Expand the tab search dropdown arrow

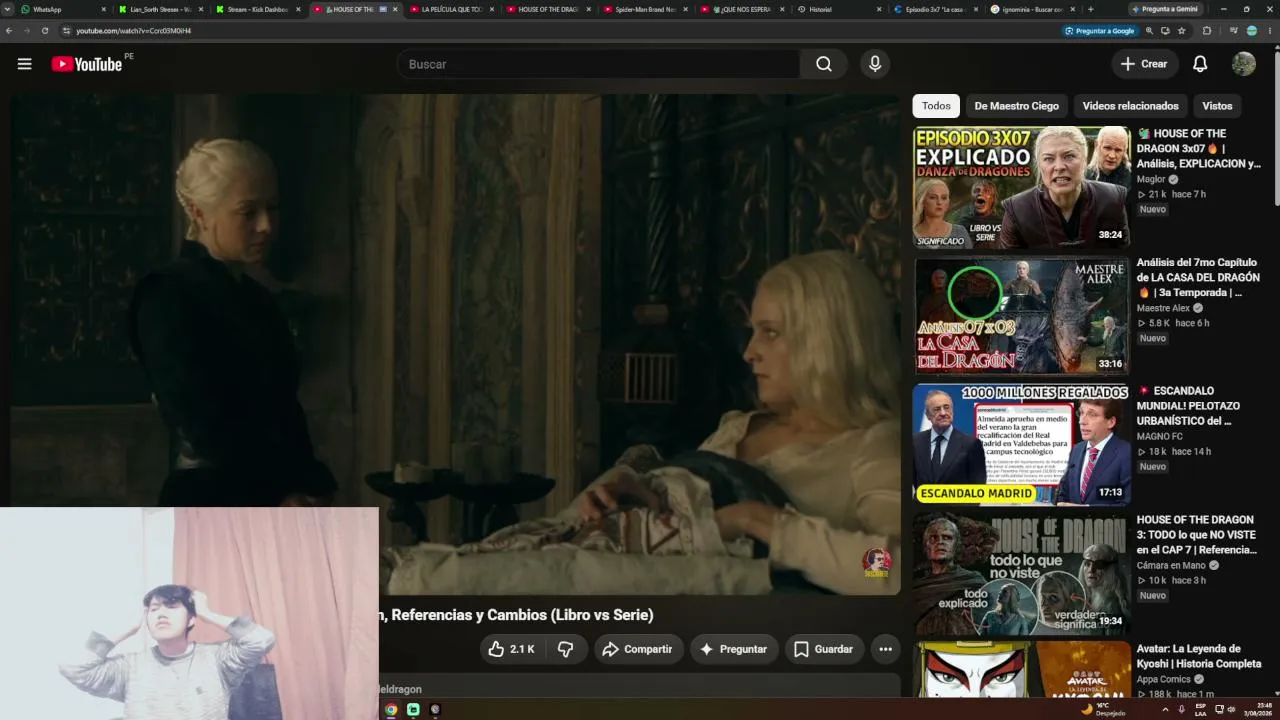[9, 9]
